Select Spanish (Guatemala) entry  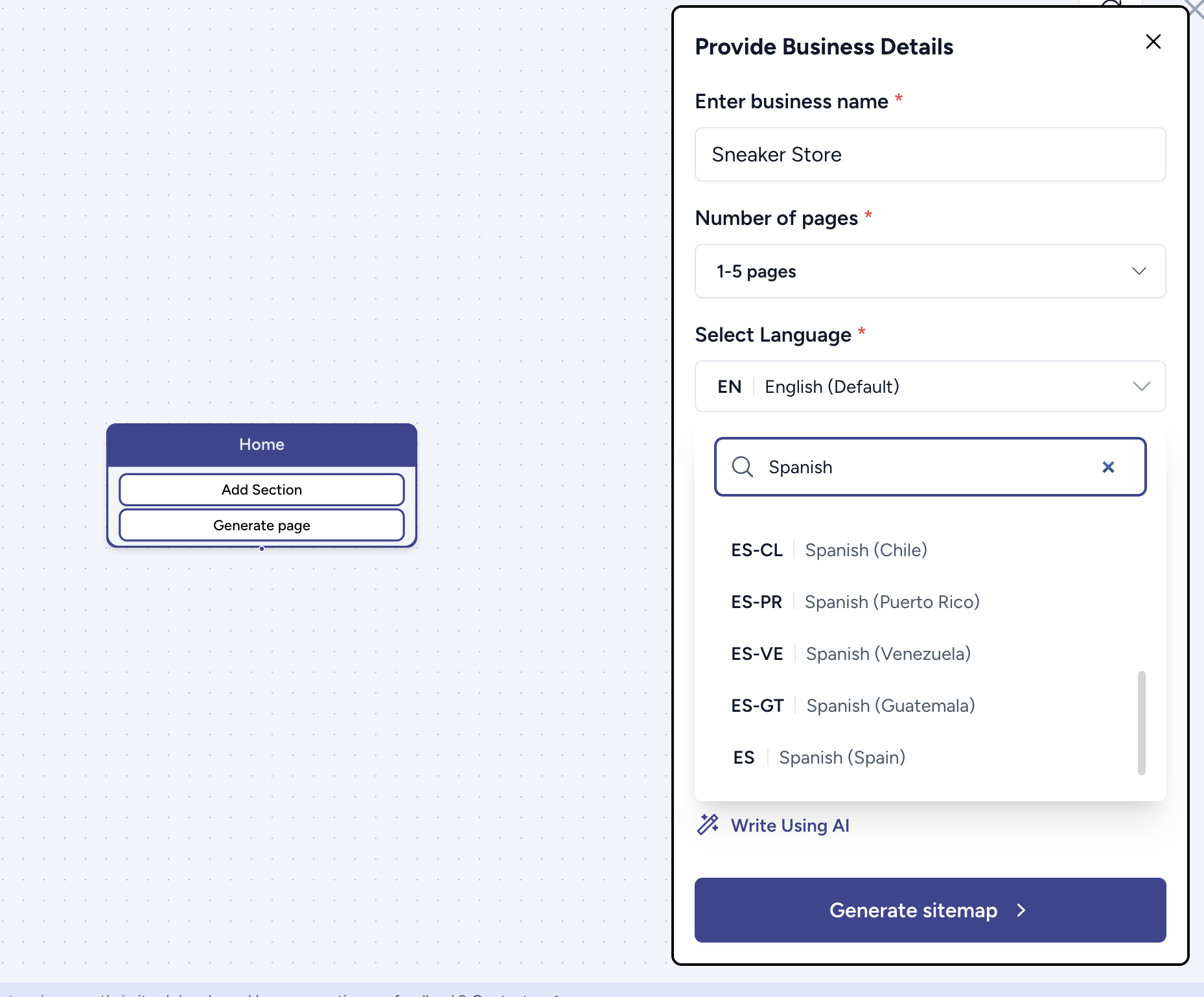point(890,706)
